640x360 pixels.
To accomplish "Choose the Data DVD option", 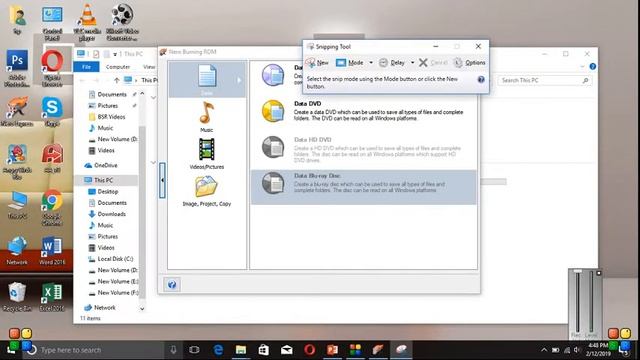I will (363, 111).
